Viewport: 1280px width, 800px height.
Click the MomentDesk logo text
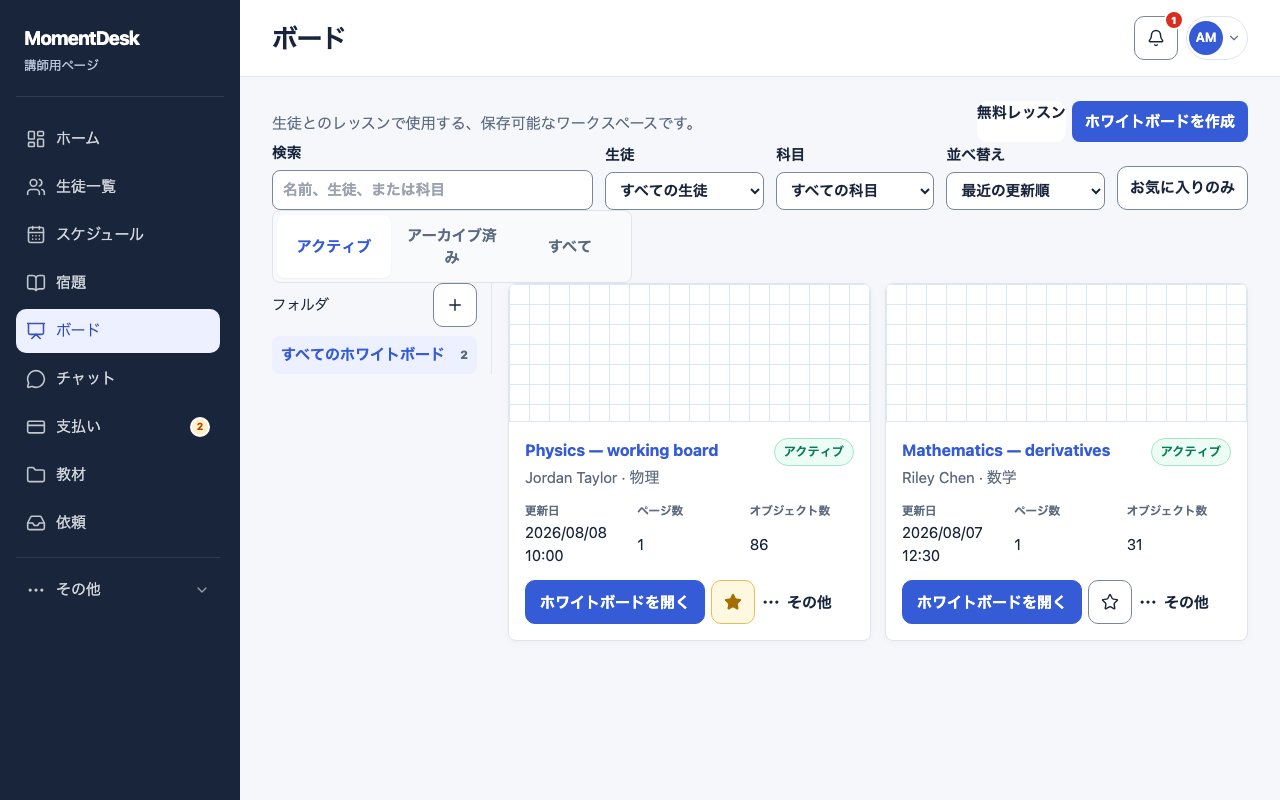[x=82, y=39]
